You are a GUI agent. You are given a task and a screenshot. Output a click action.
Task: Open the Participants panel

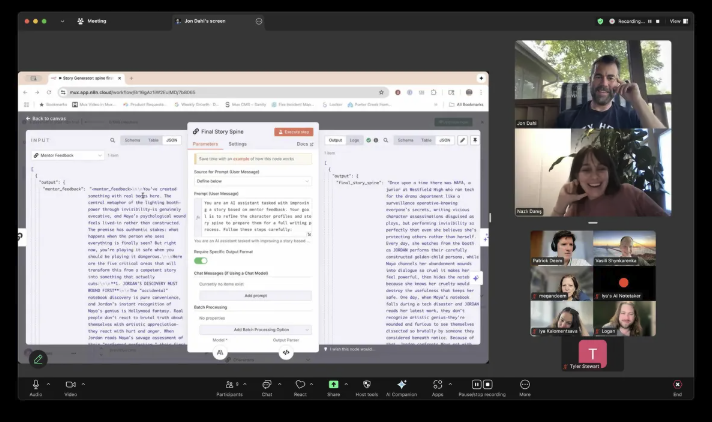click(228, 385)
